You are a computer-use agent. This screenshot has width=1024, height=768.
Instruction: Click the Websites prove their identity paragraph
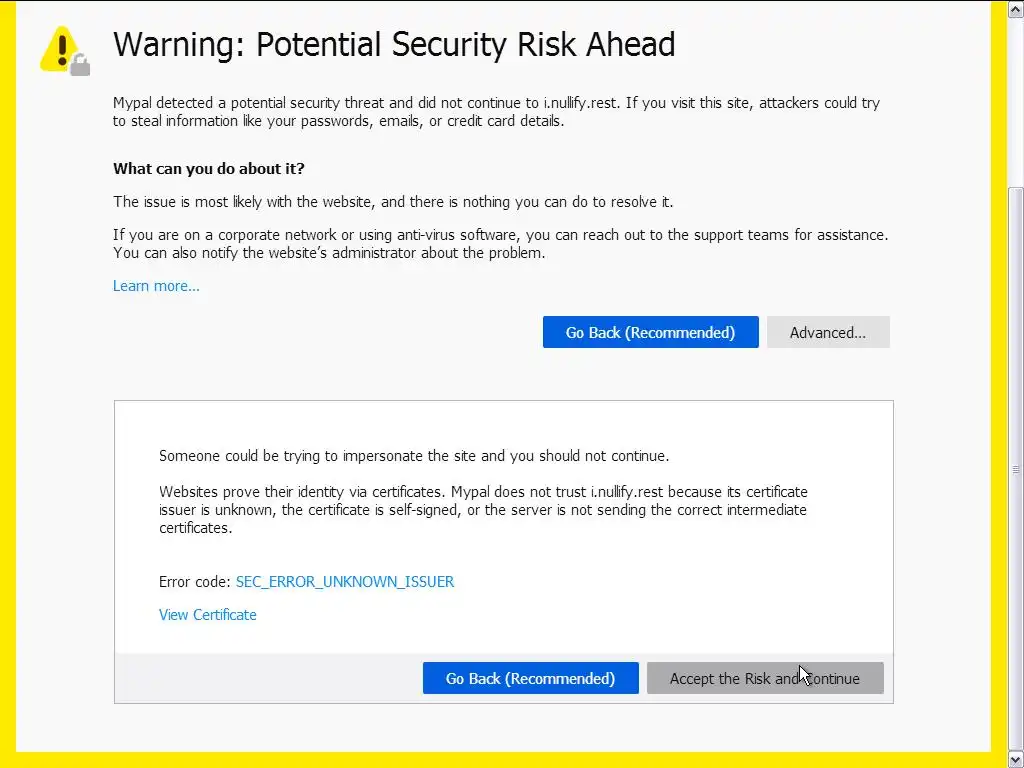[x=483, y=509]
